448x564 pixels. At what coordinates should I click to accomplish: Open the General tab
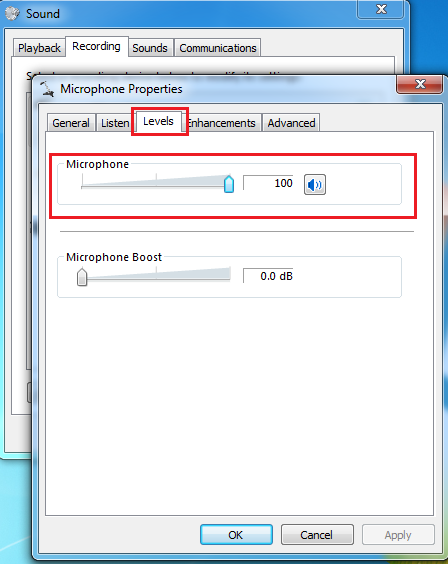(x=71, y=123)
